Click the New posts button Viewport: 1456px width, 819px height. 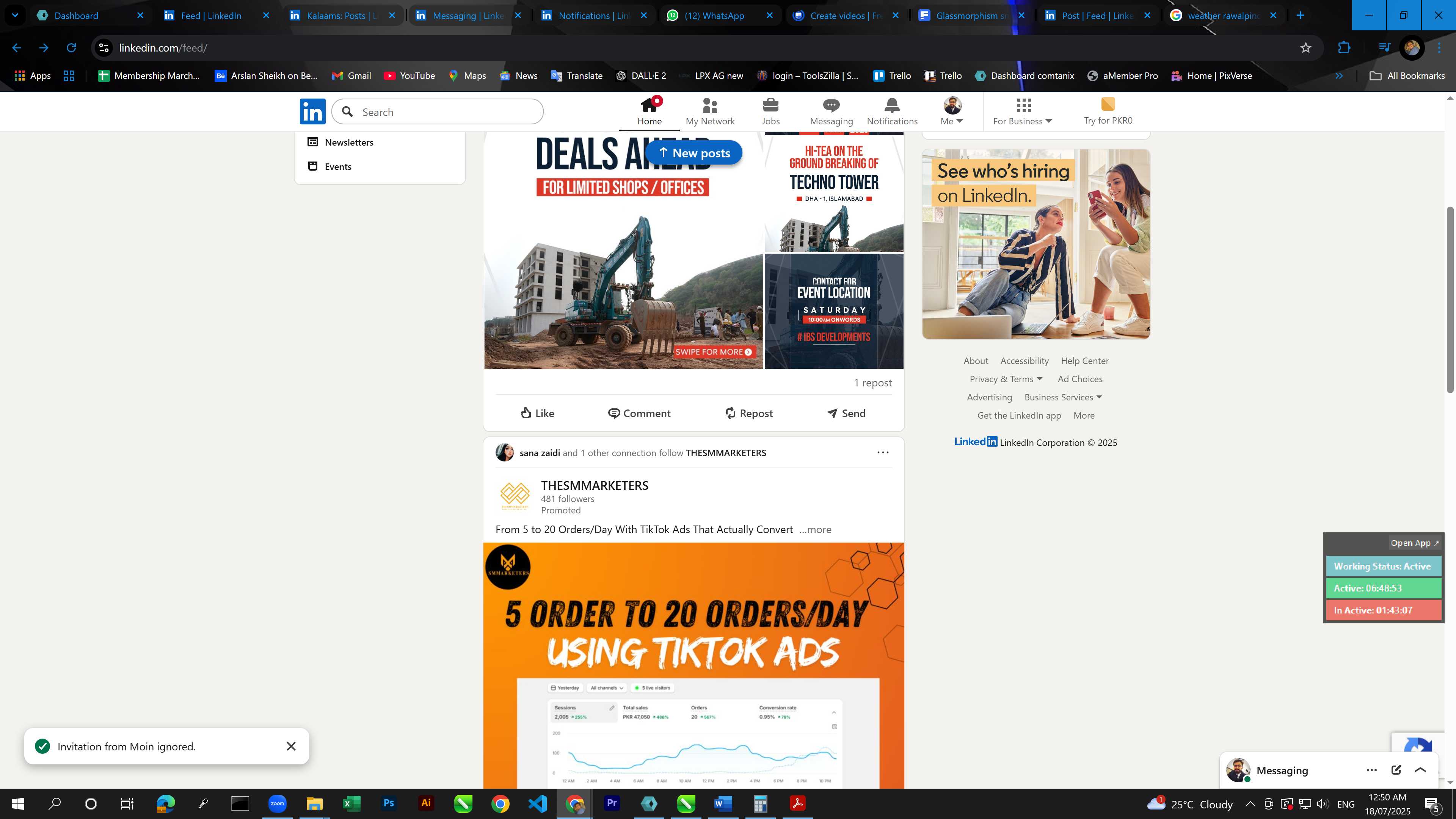pyautogui.click(x=693, y=153)
